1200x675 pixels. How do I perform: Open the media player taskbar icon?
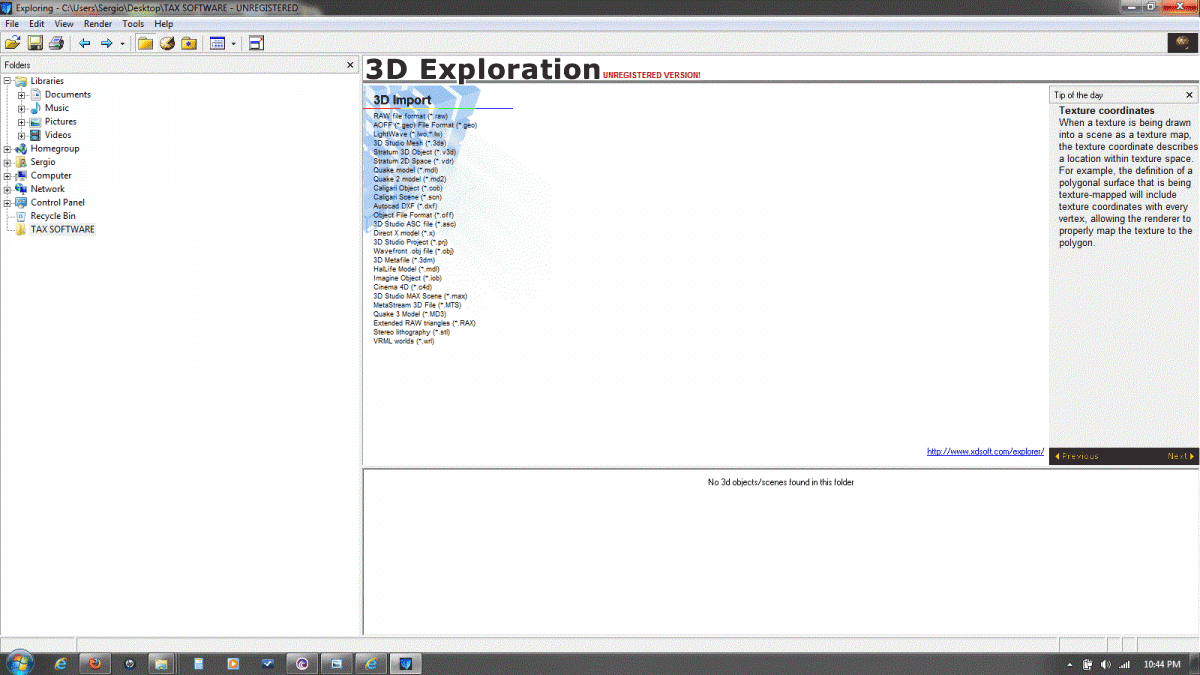(x=233, y=664)
